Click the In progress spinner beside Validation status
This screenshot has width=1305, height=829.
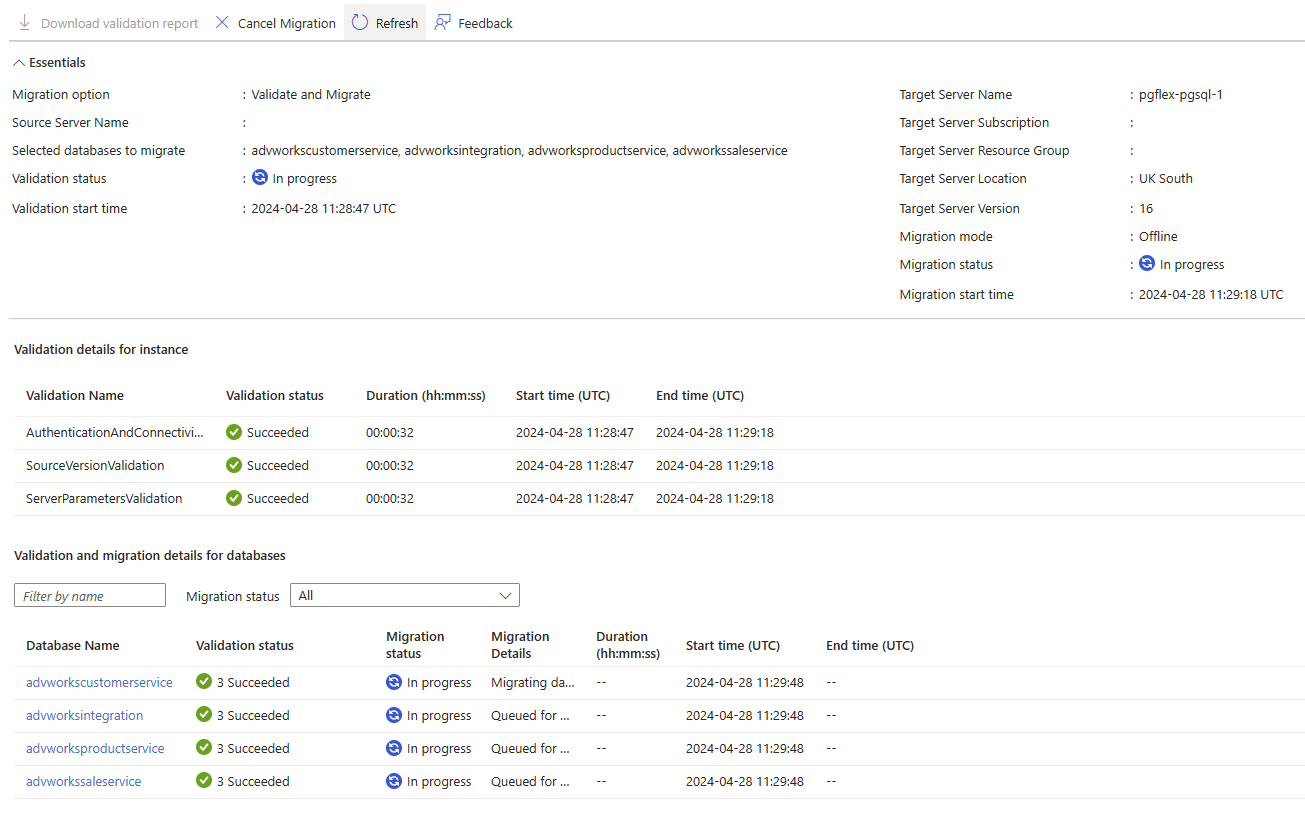pos(259,177)
